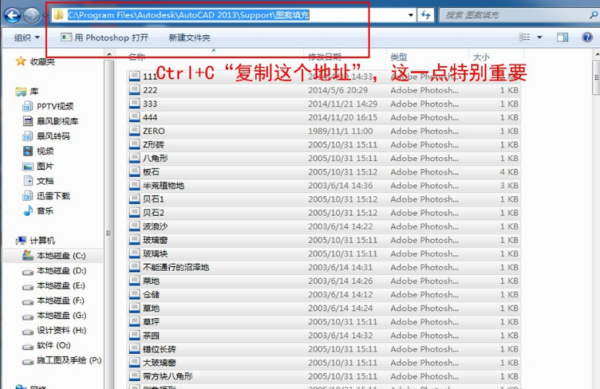Click the help question mark icon
Viewport: 600px width, 389px height.
pyautogui.click(x=587, y=37)
